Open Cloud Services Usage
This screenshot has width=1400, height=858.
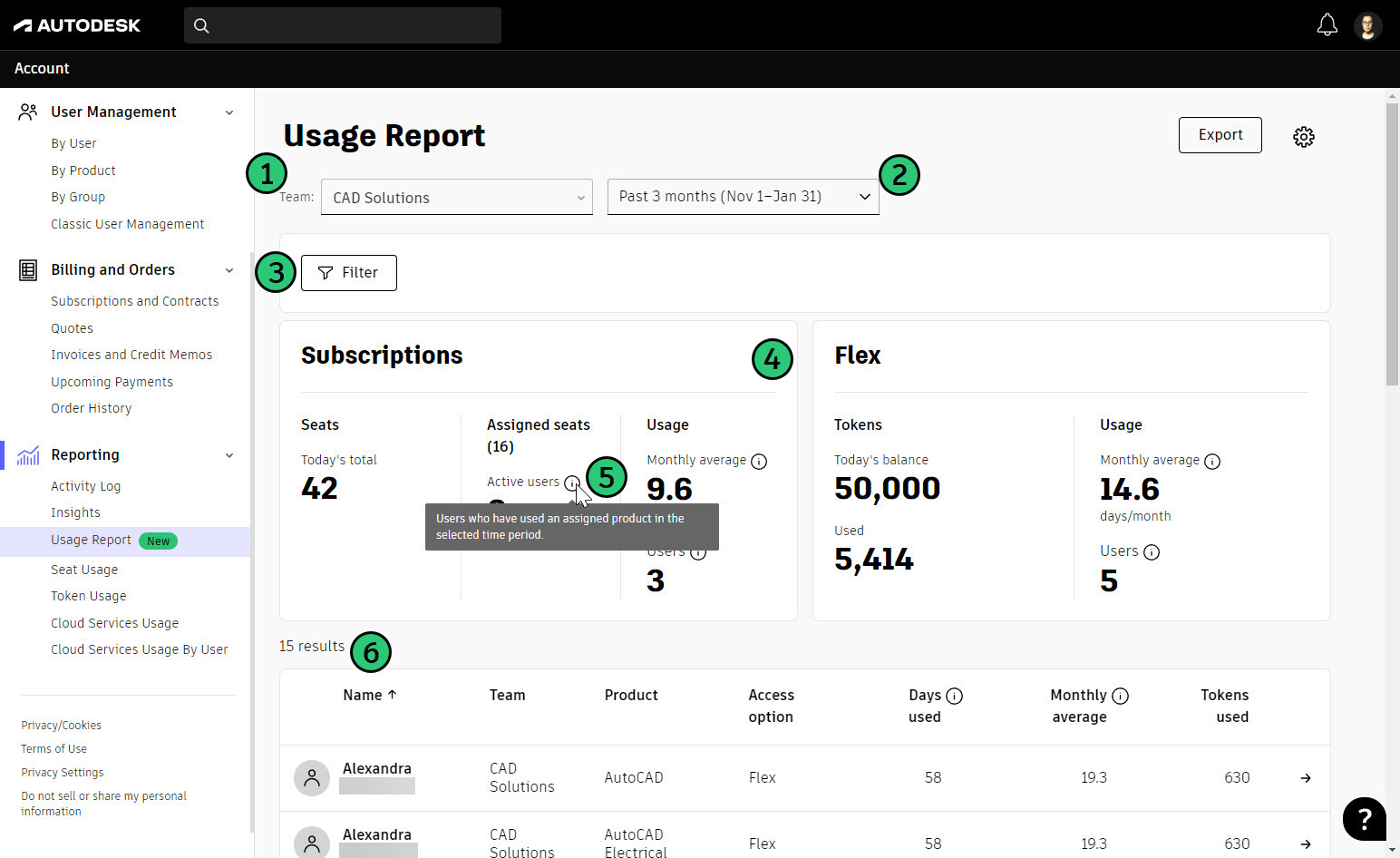115,623
